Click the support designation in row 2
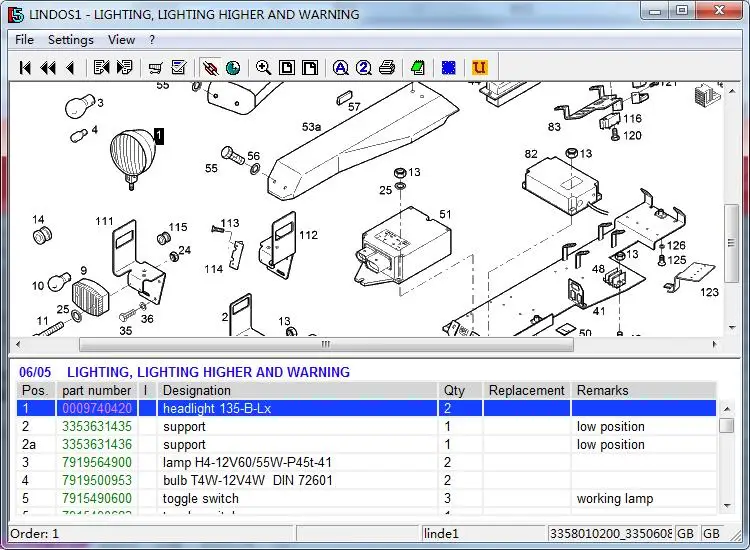The image size is (750, 550). tap(184, 427)
